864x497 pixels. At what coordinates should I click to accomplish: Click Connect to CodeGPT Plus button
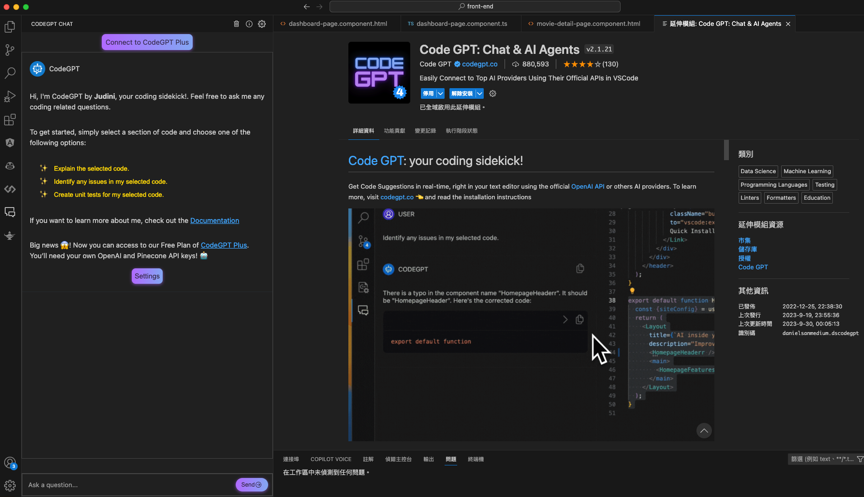click(x=147, y=42)
